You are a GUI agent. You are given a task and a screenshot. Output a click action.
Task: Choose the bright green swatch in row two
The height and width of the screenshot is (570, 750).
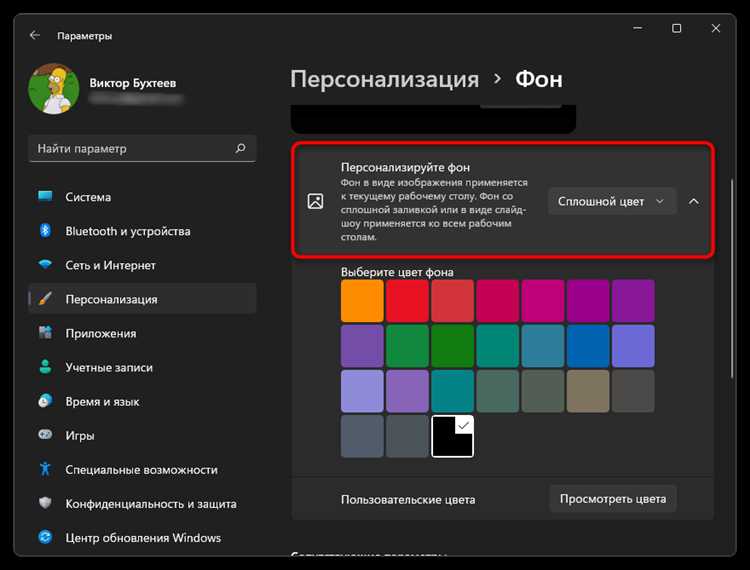point(407,346)
